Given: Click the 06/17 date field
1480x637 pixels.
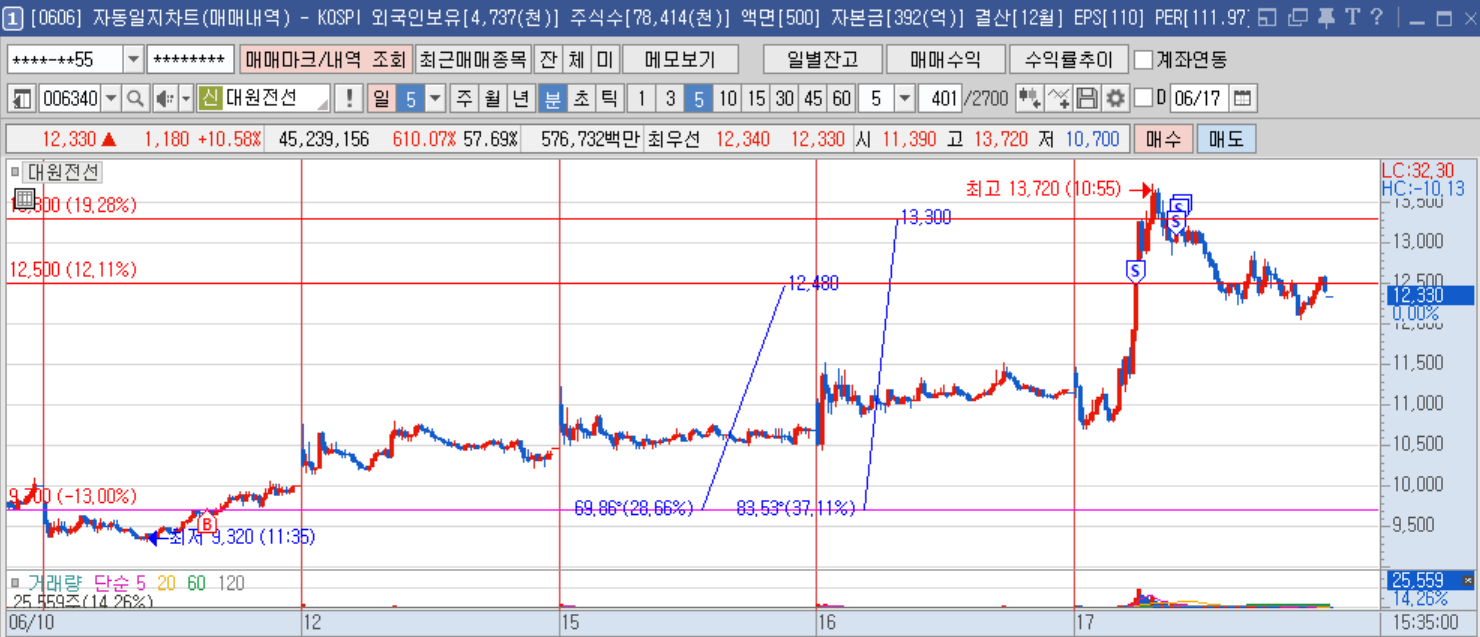Looking at the screenshot, I should (x=1198, y=98).
